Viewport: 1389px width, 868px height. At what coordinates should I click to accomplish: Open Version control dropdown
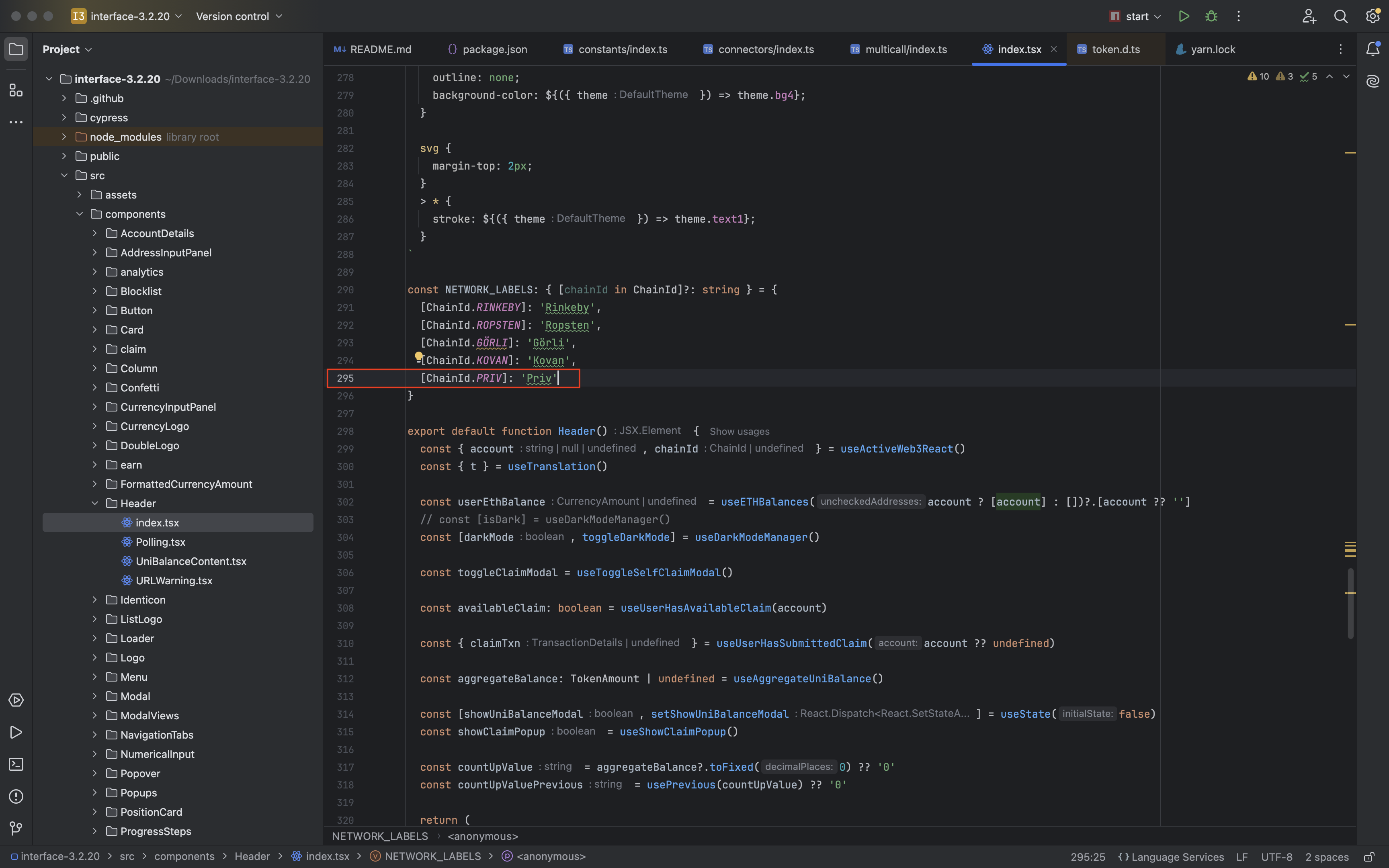click(x=239, y=16)
